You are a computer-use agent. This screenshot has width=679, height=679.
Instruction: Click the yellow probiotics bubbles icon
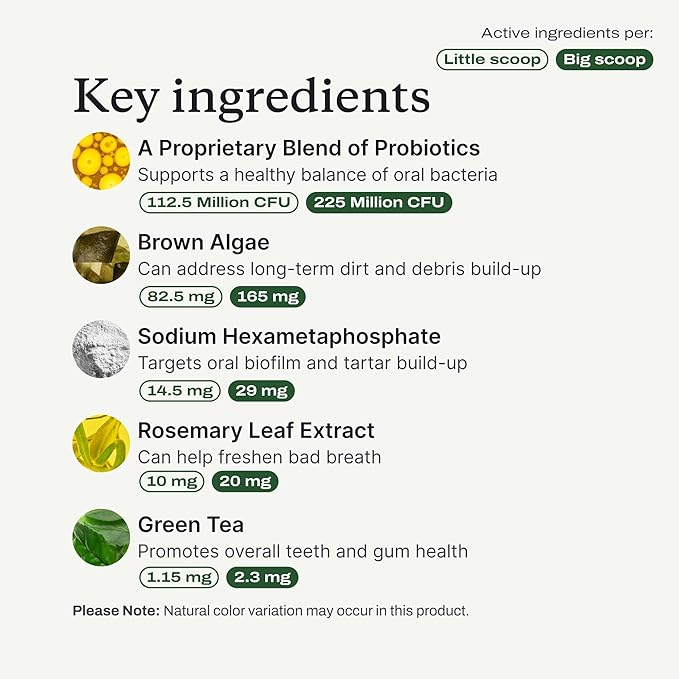[101, 161]
